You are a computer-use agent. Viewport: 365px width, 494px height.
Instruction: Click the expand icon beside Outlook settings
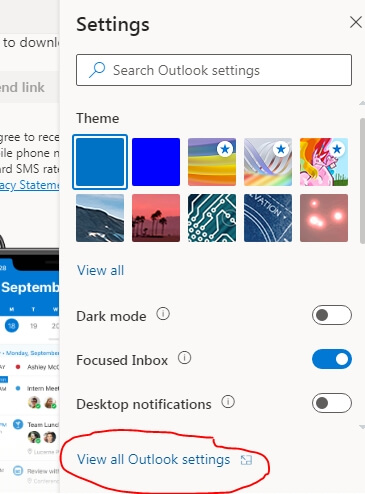(246, 460)
